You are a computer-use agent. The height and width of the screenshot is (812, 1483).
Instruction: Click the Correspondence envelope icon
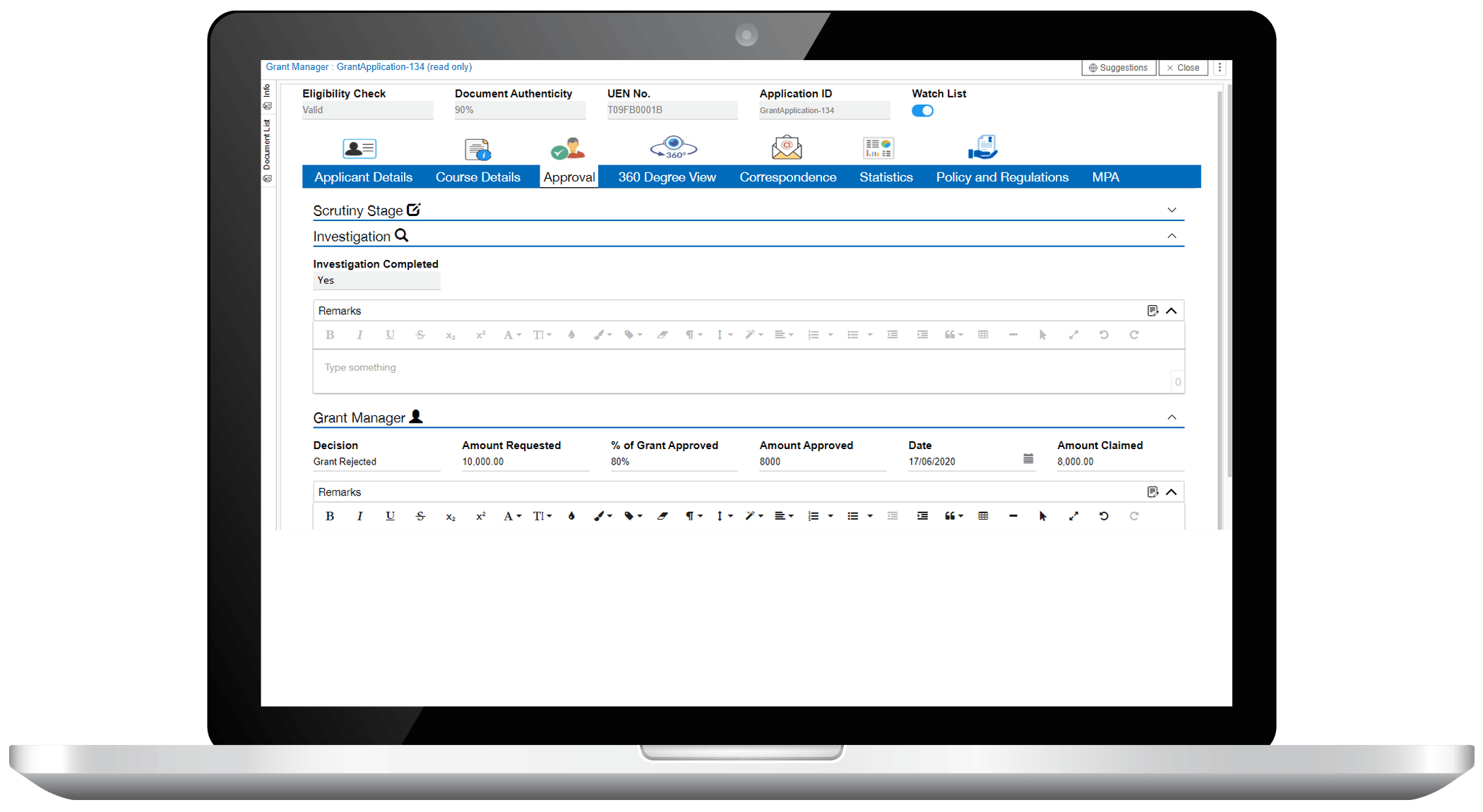[787, 147]
